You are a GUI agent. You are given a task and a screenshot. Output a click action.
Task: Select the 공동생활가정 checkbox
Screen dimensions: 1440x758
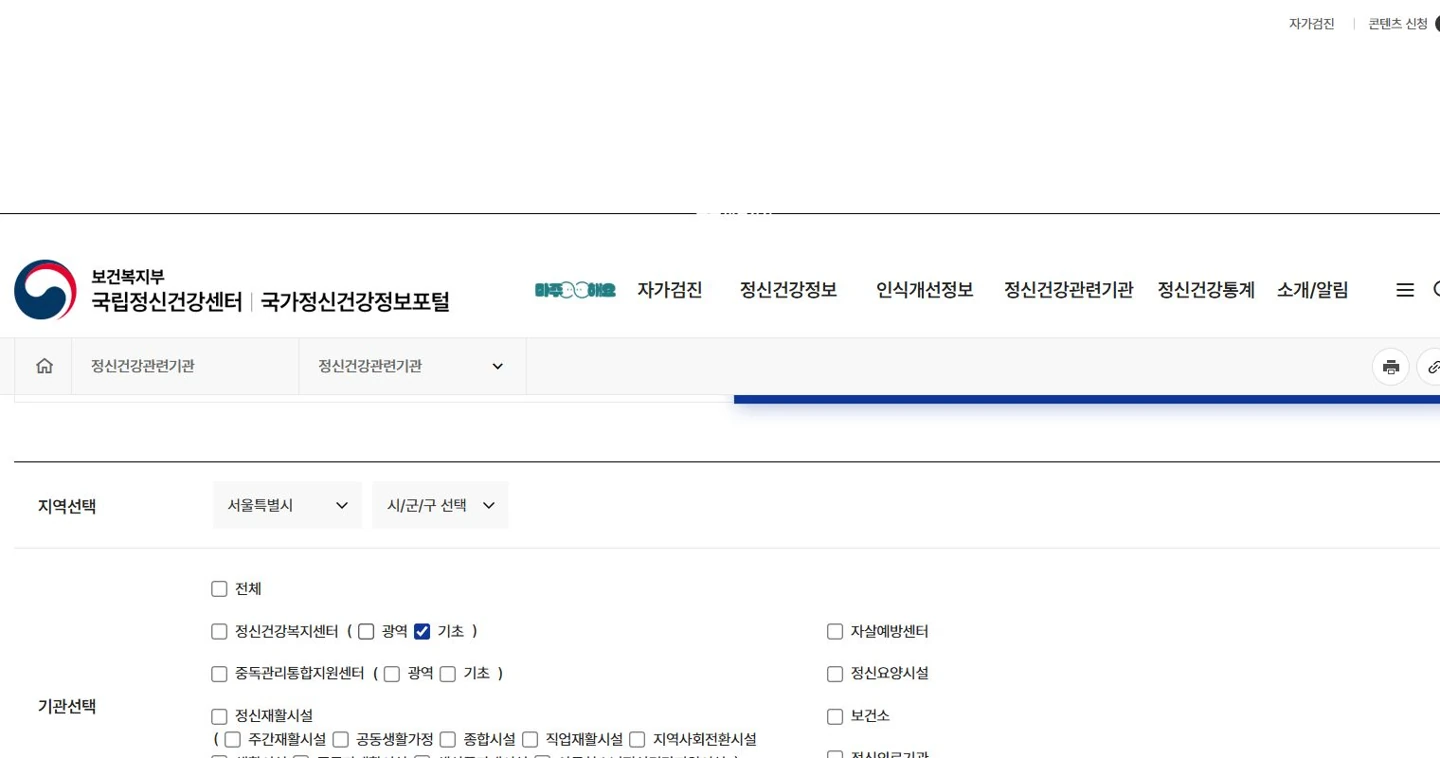pos(340,739)
